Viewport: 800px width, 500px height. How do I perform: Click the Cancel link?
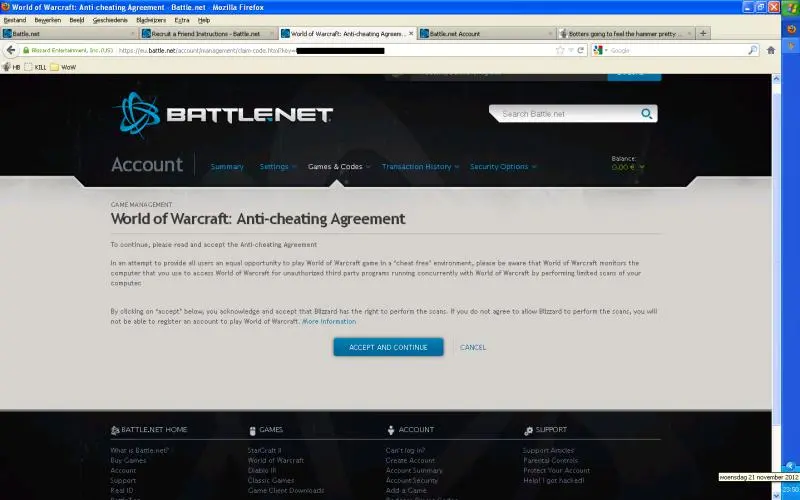pos(473,347)
